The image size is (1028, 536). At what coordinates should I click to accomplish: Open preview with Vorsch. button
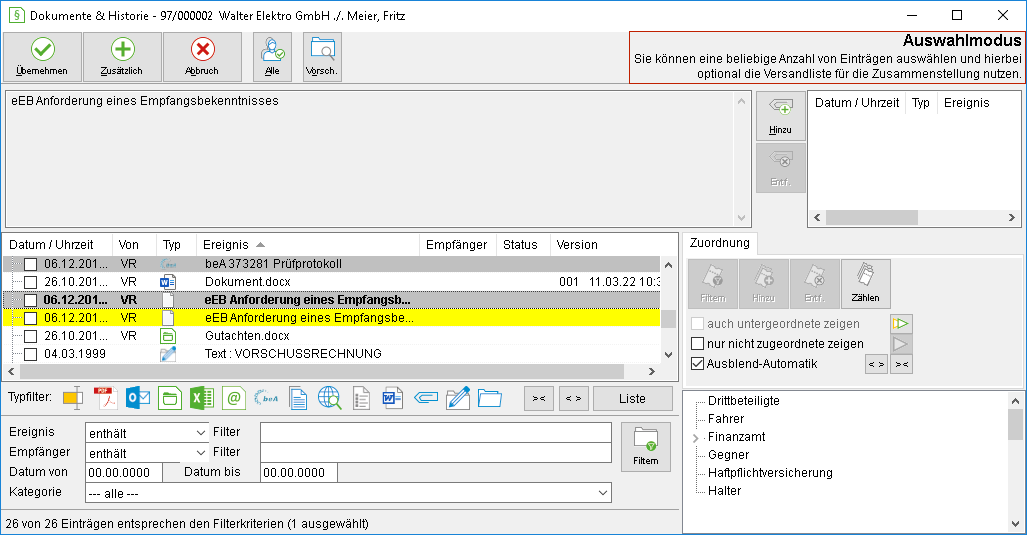tap(322, 57)
